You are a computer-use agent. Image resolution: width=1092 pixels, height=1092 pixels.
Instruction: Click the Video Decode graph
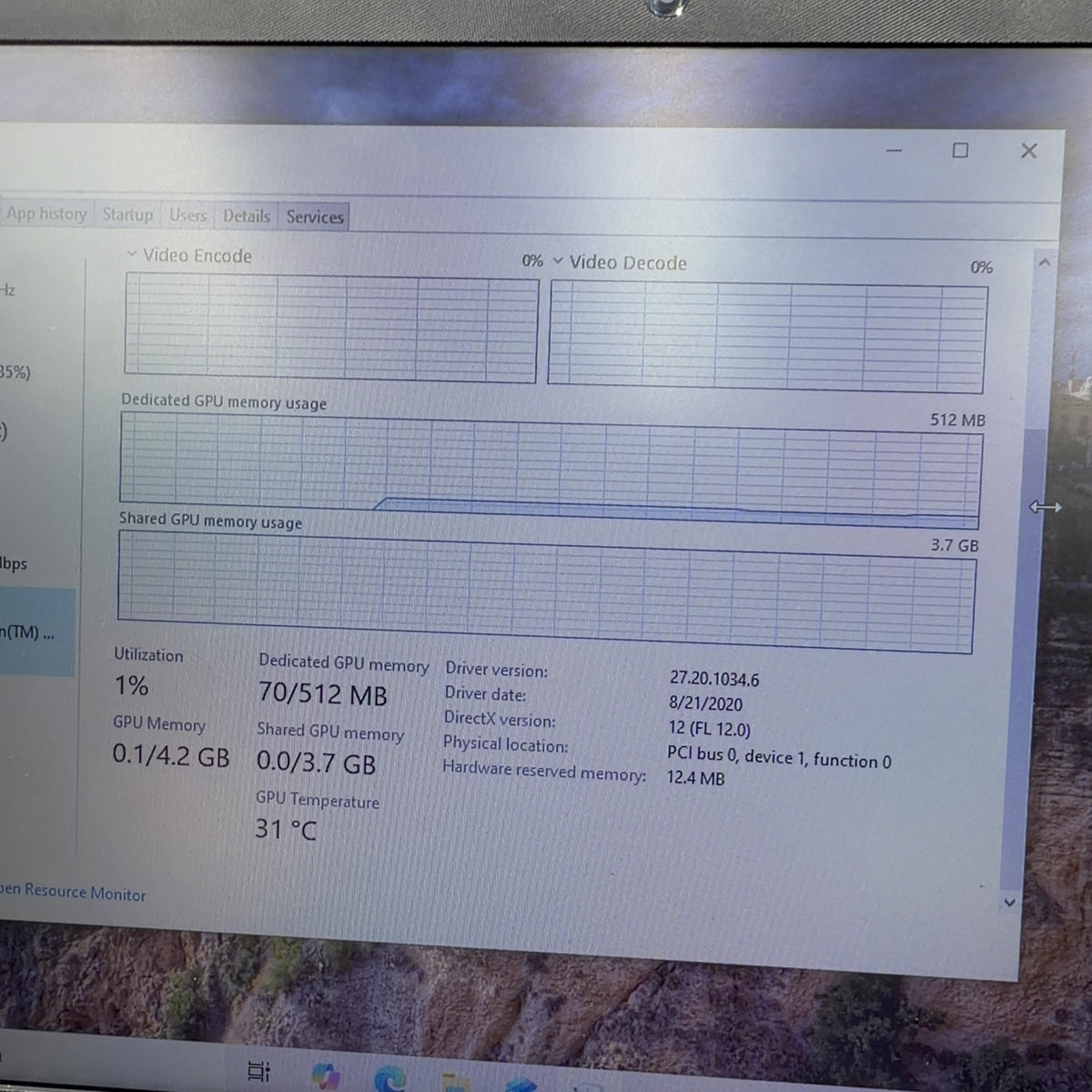click(x=768, y=337)
